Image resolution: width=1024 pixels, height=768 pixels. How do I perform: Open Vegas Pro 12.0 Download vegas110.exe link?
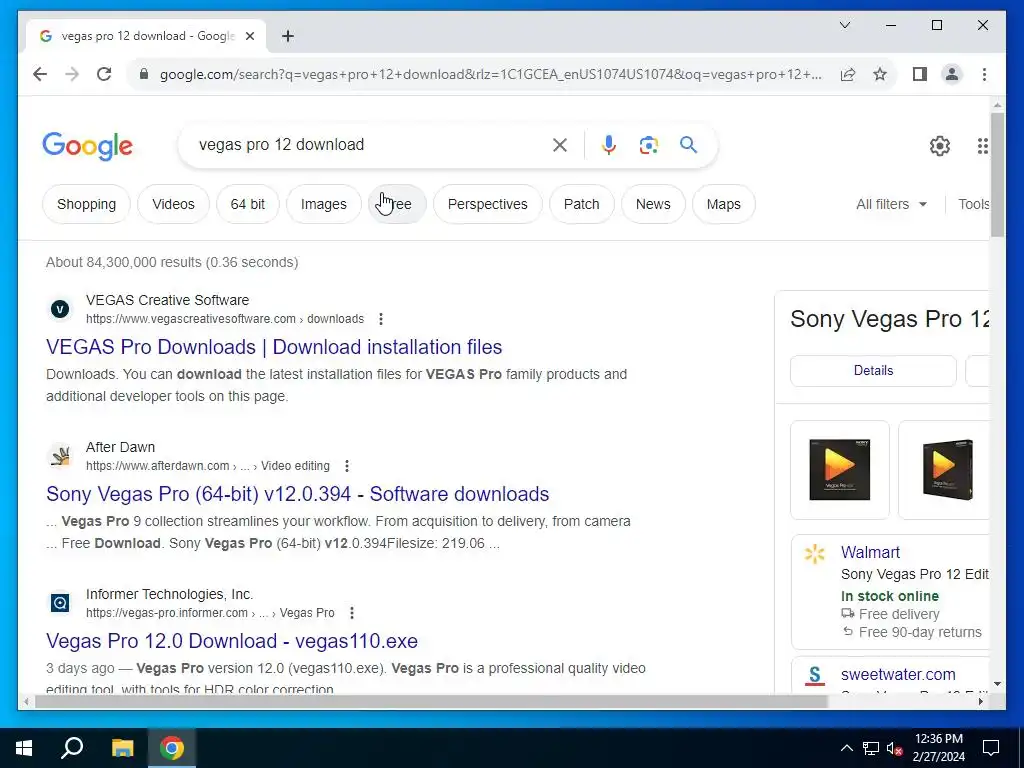coord(232,641)
